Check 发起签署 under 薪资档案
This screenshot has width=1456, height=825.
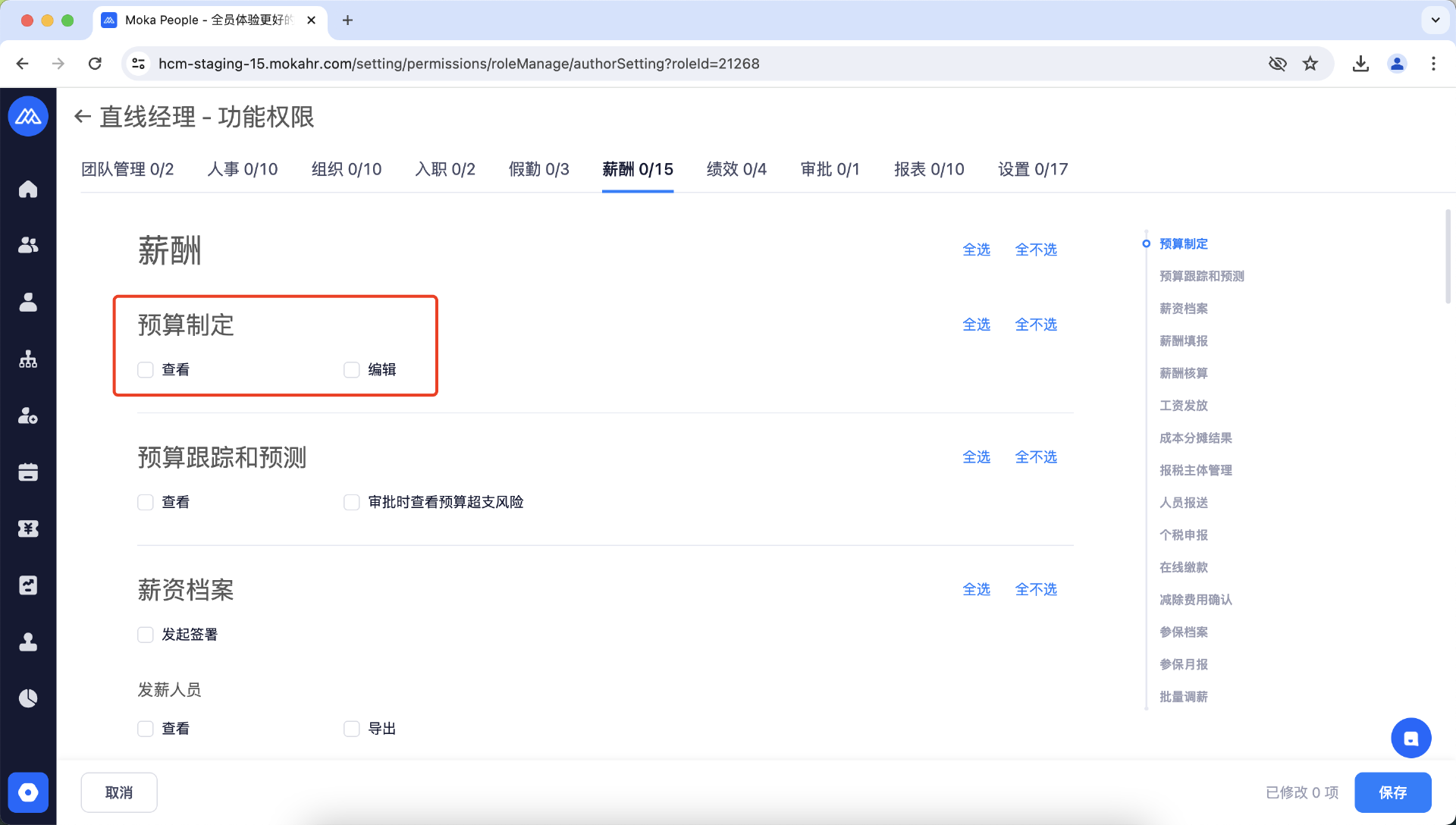pyautogui.click(x=146, y=634)
